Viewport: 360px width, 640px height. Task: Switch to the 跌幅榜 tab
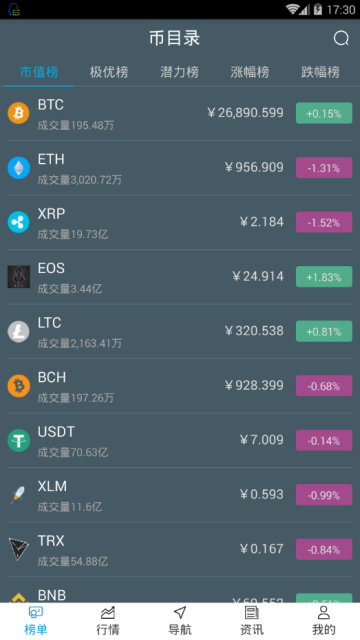(320, 72)
